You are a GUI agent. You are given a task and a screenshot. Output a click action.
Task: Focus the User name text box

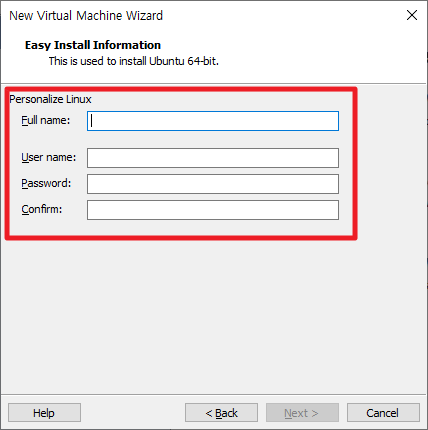point(213,158)
